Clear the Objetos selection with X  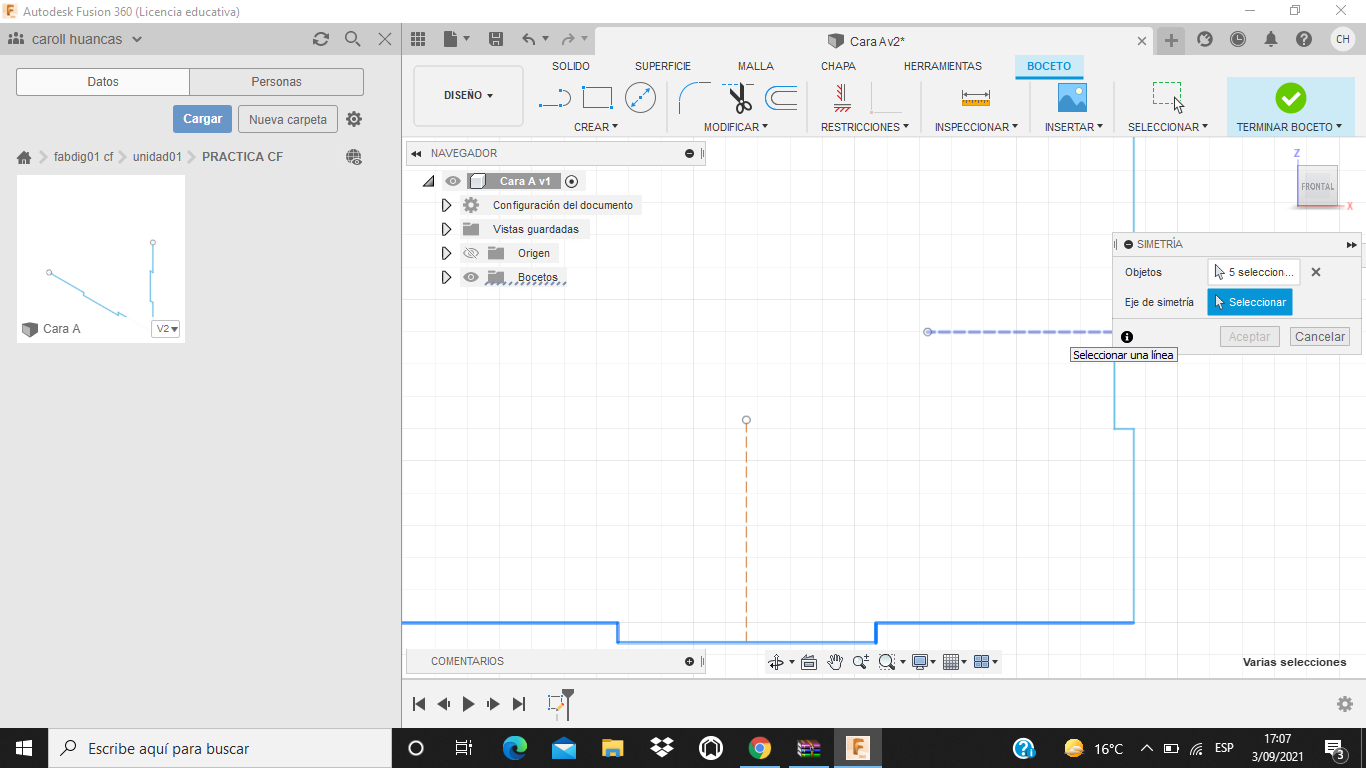[1316, 272]
